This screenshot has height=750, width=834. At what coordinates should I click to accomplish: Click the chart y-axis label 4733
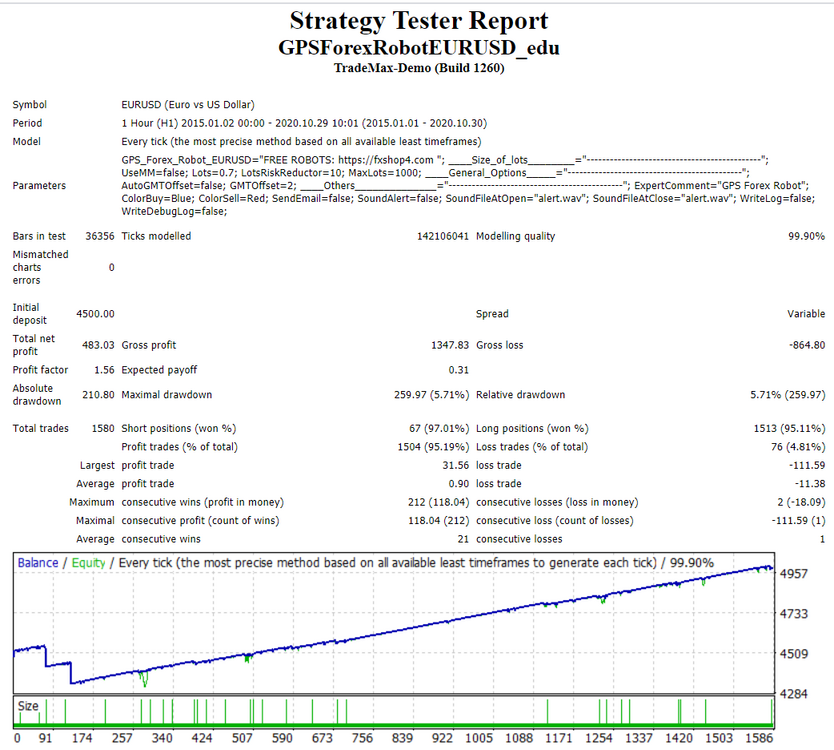(x=794, y=614)
